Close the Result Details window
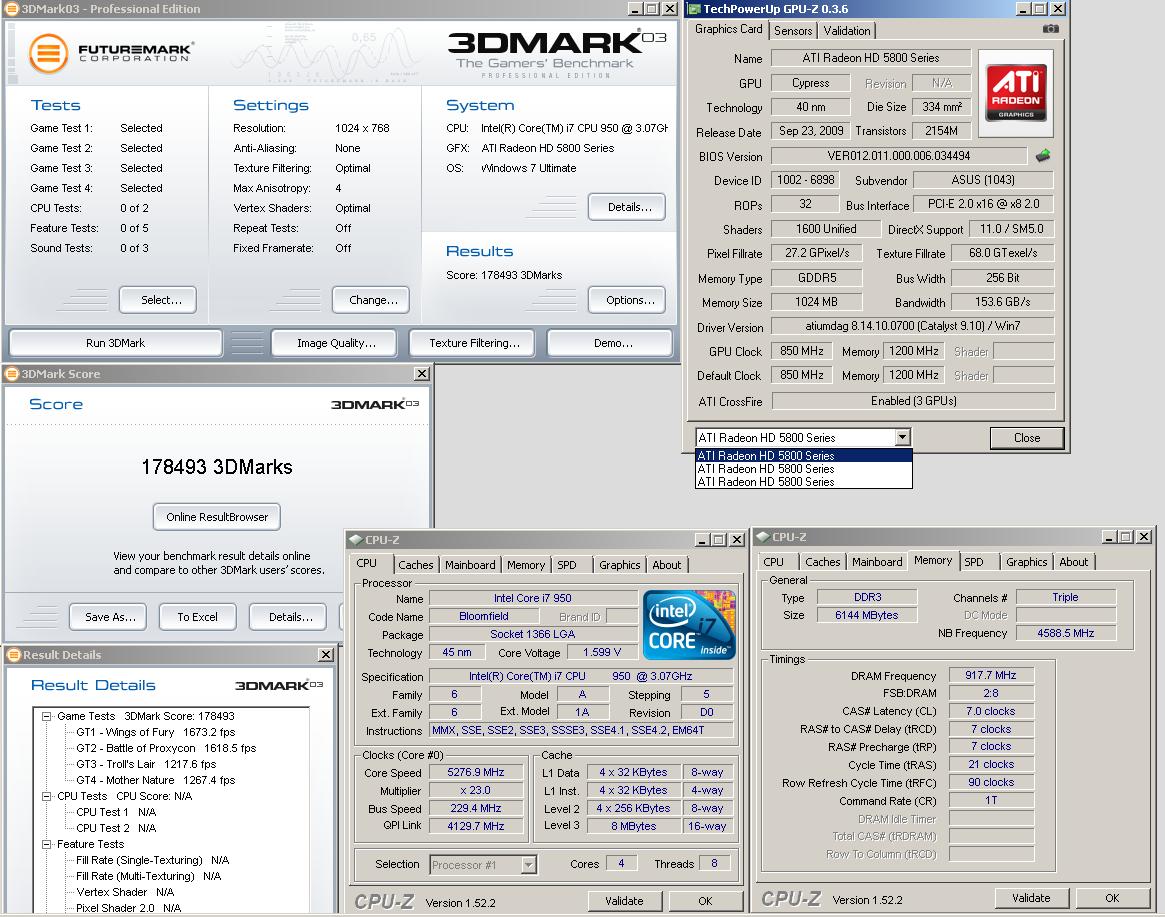The width and height of the screenshot is (1165, 917). tap(326, 655)
